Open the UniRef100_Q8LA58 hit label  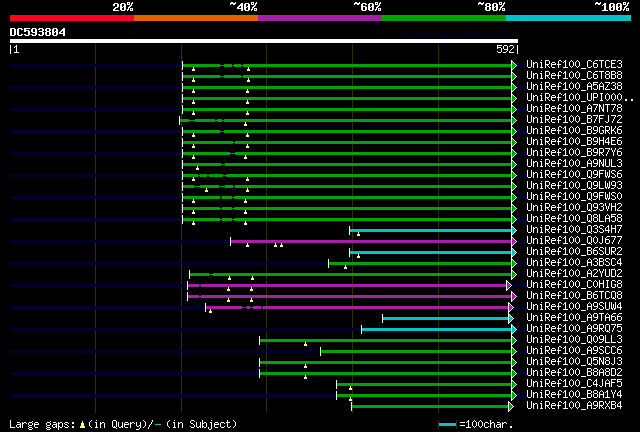click(x=574, y=219)
